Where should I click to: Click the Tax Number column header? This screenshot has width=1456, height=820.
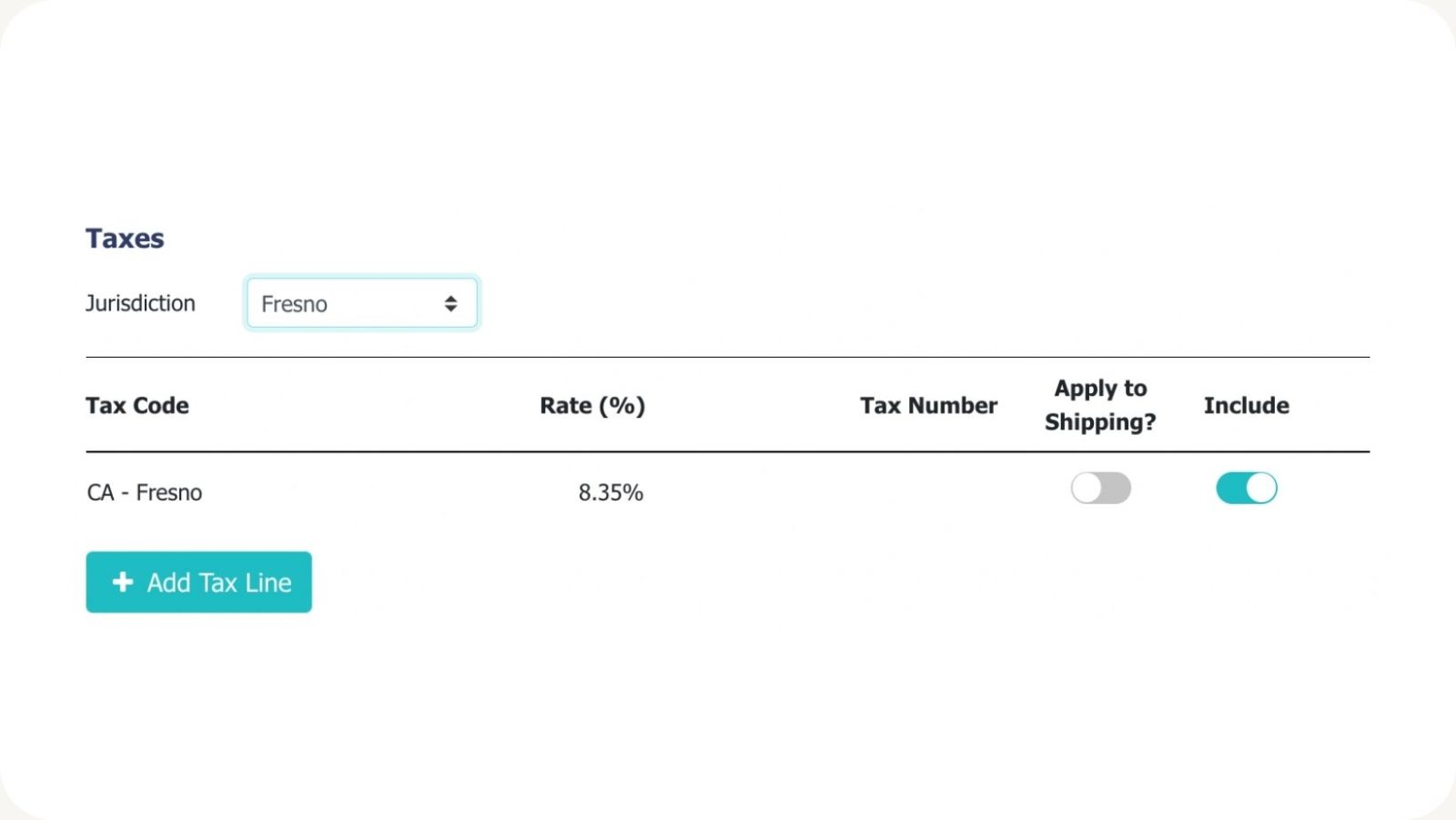tap(929, 405)
